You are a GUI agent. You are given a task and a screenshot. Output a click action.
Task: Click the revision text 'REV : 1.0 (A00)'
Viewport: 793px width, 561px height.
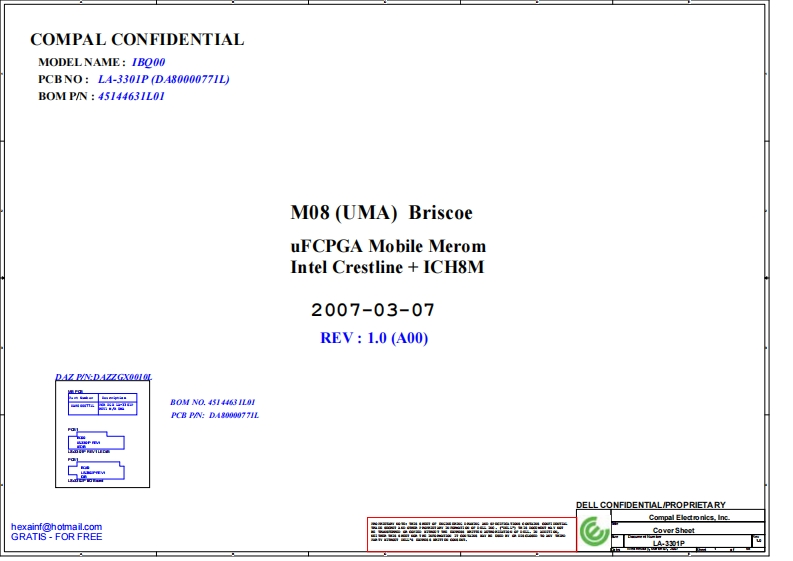(374, 338)
